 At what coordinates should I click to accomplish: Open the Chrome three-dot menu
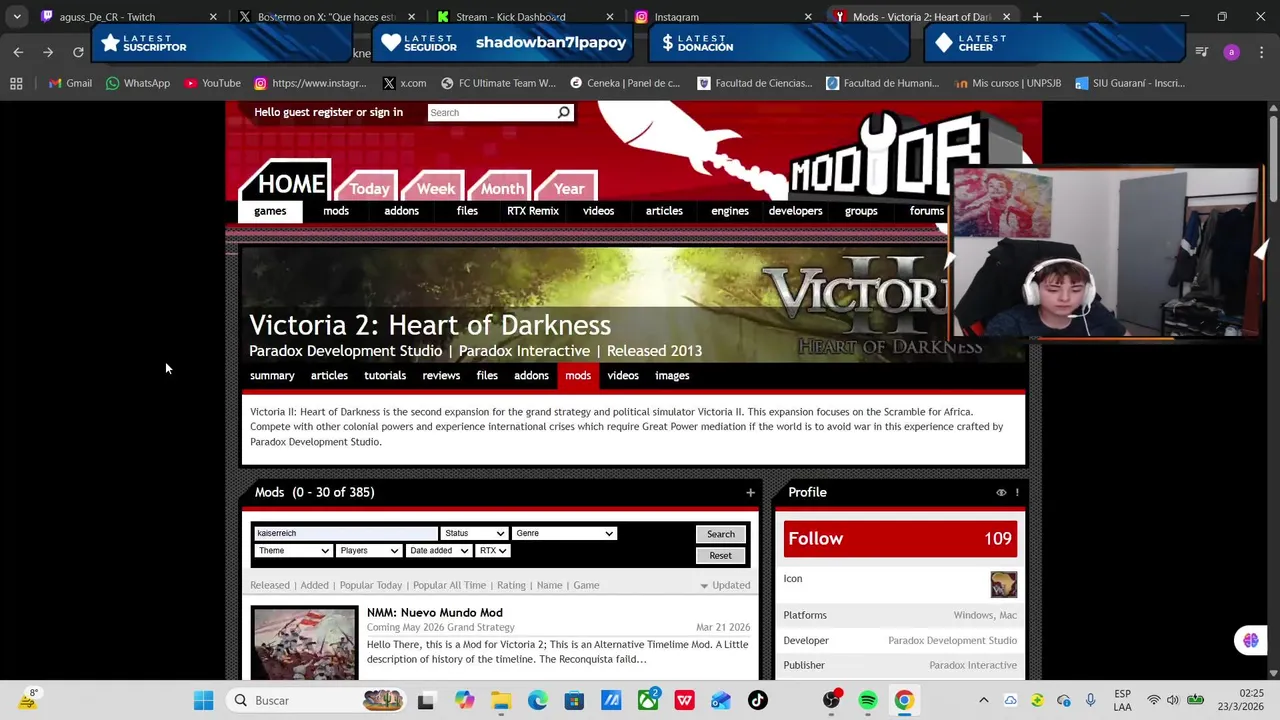click(x=1261, y=52)
